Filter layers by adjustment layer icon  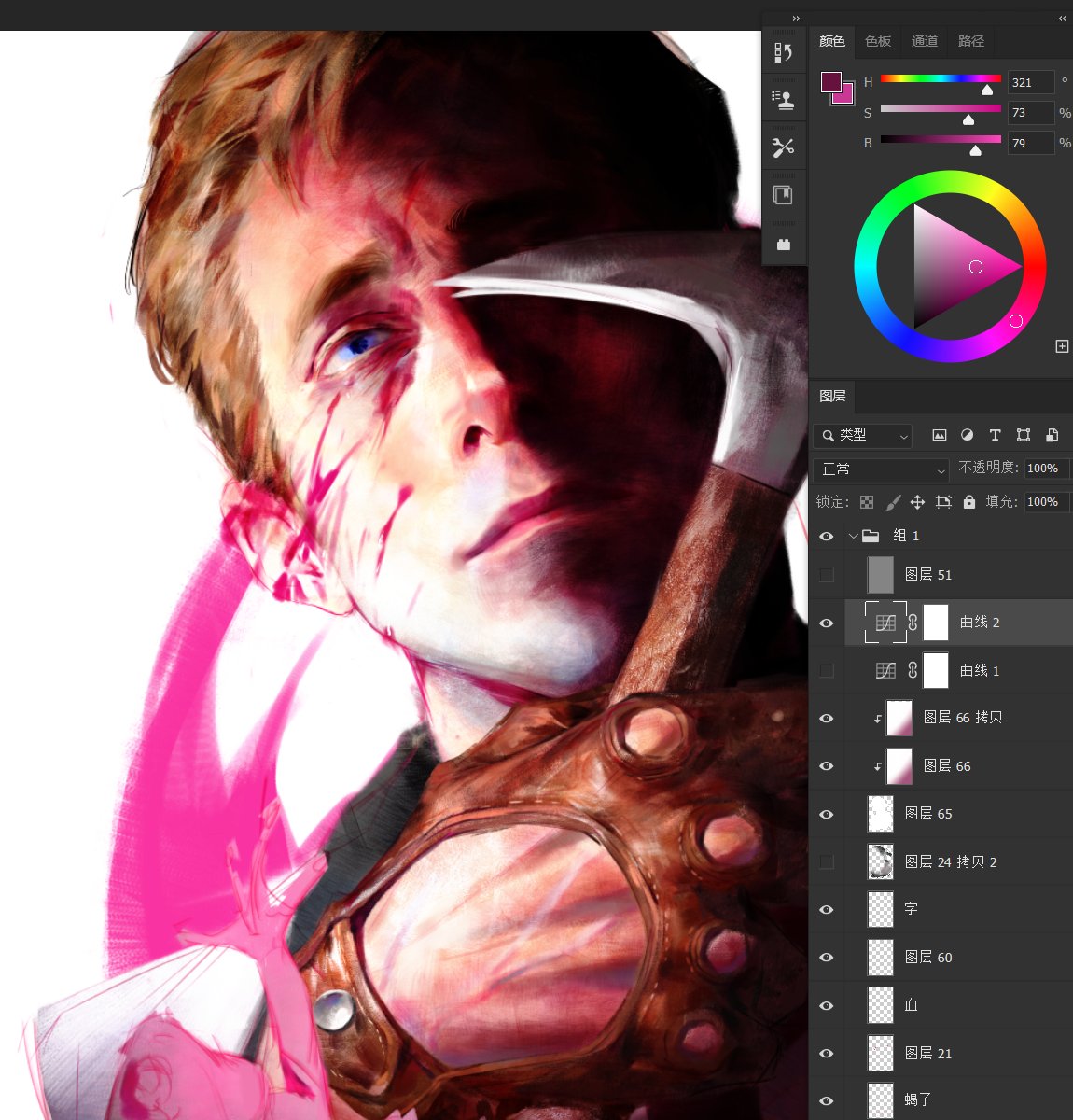point(968,435)
